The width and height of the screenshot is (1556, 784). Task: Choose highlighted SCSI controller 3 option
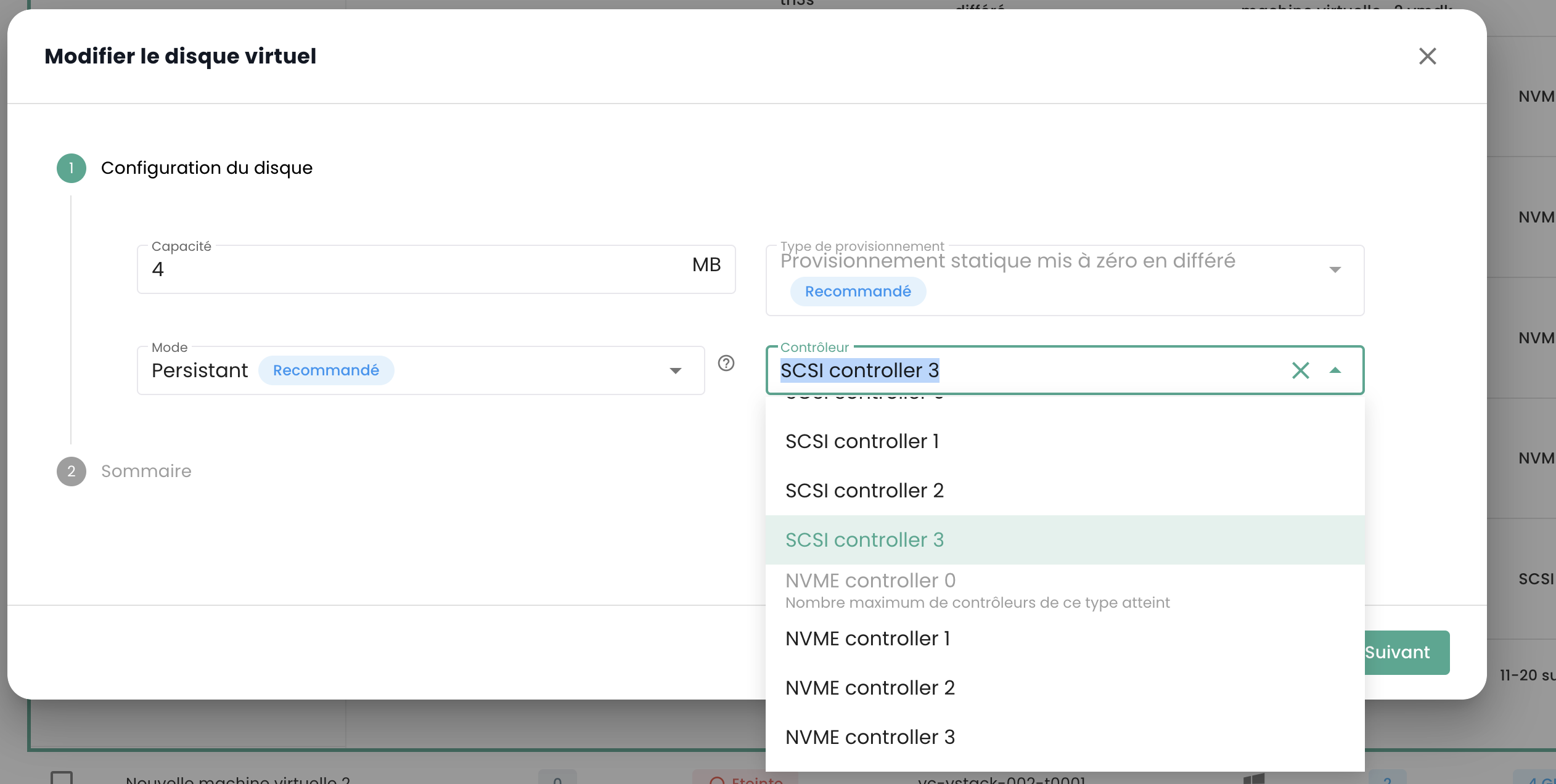click(864, 540)
